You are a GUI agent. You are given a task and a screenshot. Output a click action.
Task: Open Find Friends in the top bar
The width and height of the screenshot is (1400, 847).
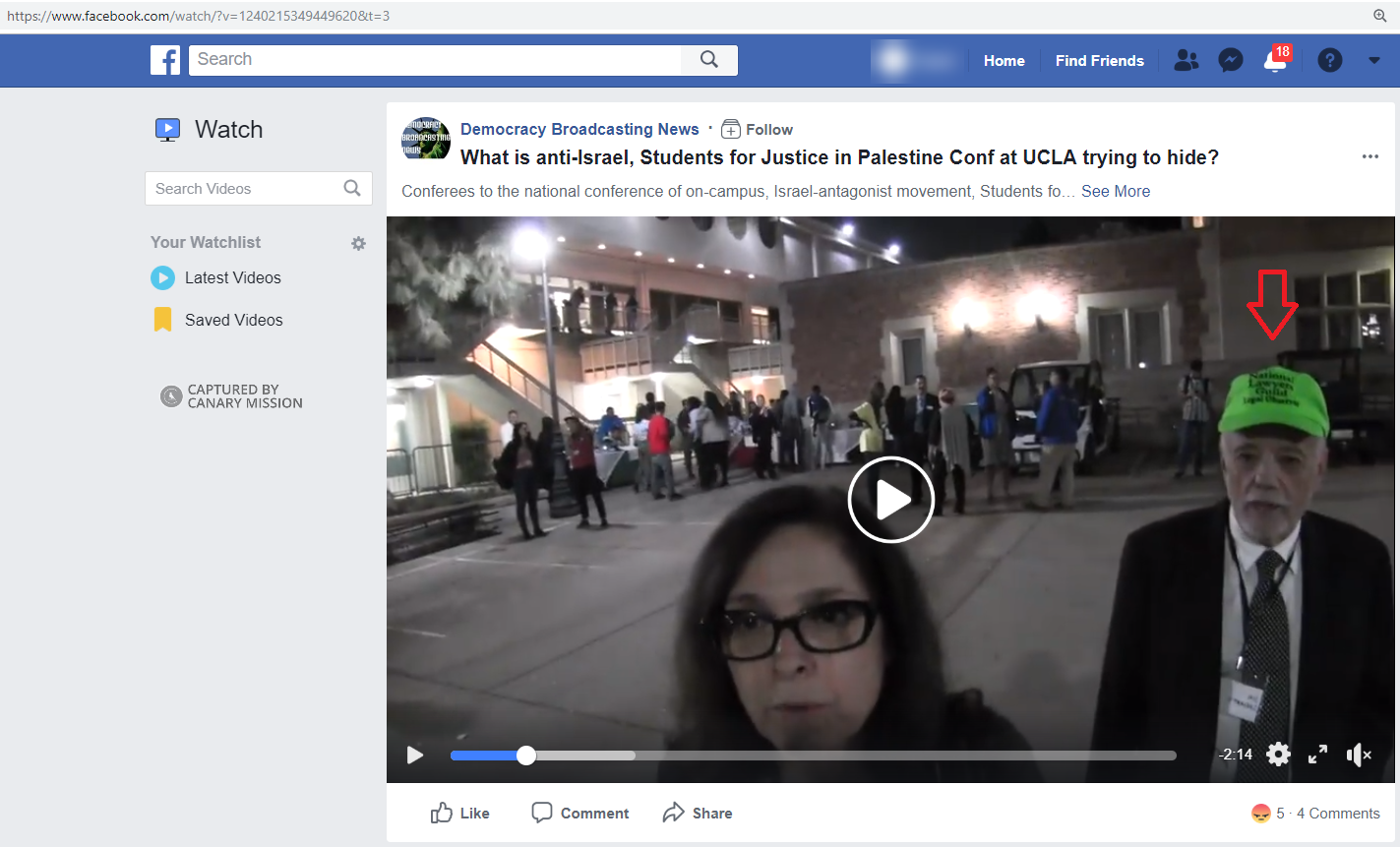1099,61
